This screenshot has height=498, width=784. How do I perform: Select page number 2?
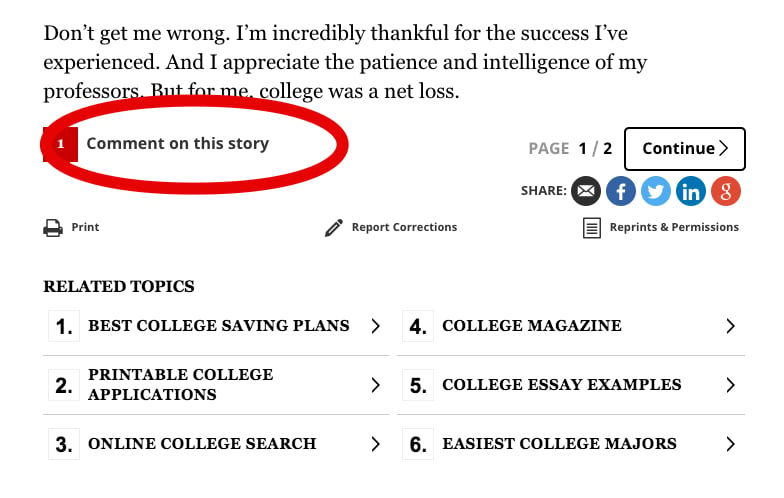(x=608, y=148)
